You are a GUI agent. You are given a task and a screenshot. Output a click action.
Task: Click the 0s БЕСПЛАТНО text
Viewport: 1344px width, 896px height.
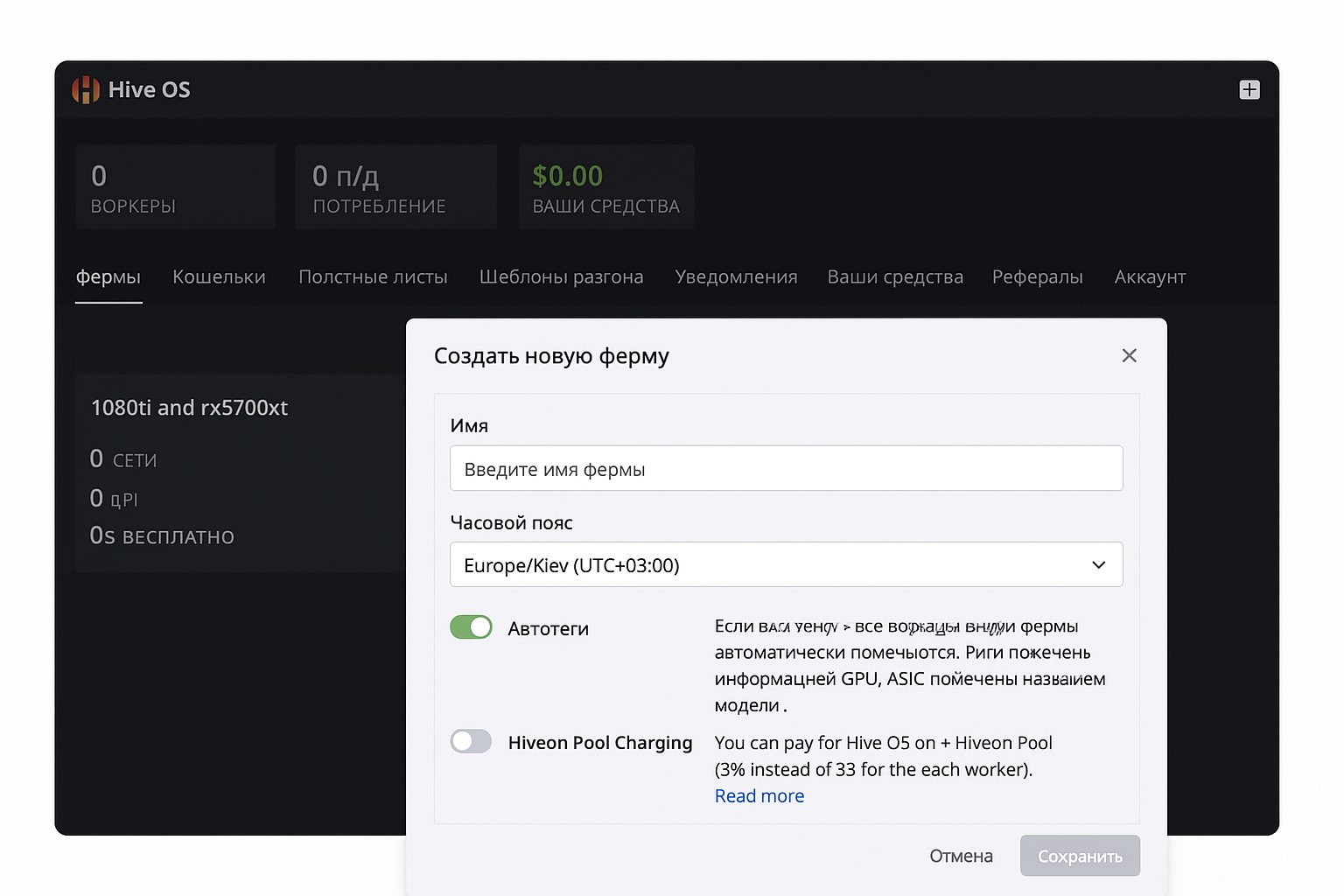click(x=162, y=535)
